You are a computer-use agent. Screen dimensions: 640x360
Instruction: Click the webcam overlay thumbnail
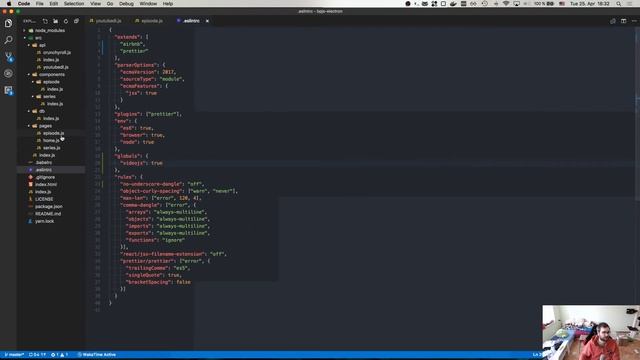(x=591, y=332)
